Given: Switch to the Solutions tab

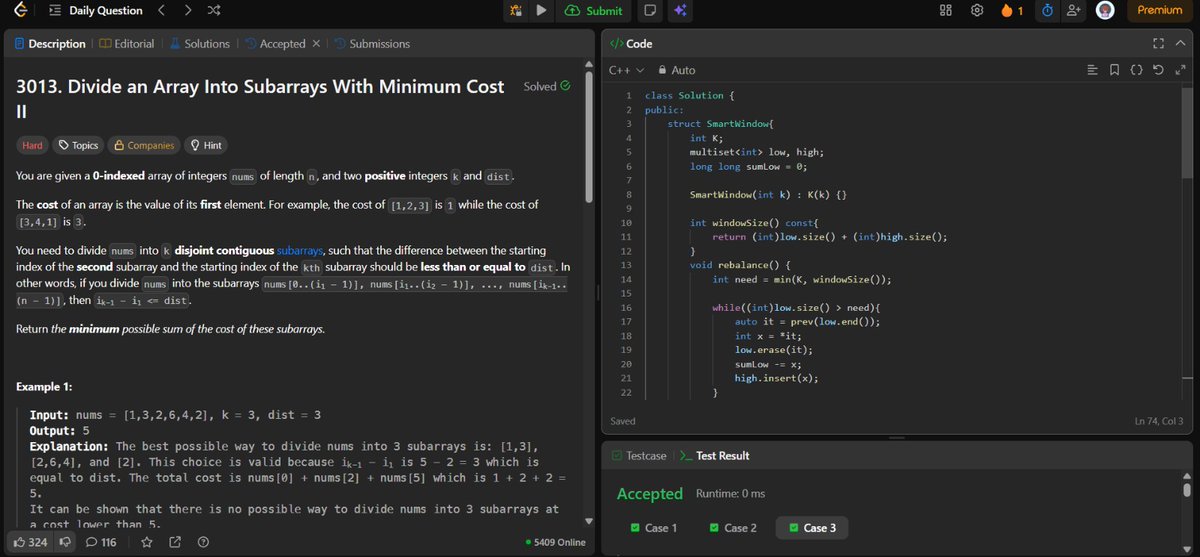Looking at the screenshot, I should point(199,44).
